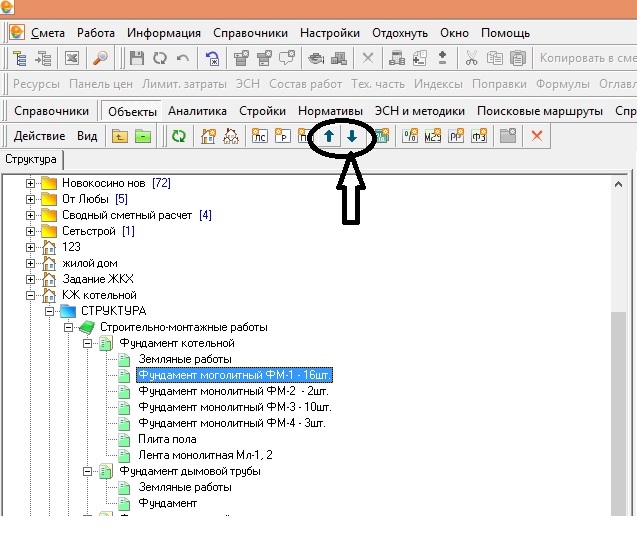Click the save floppy disk icon

tap(137, 59)
